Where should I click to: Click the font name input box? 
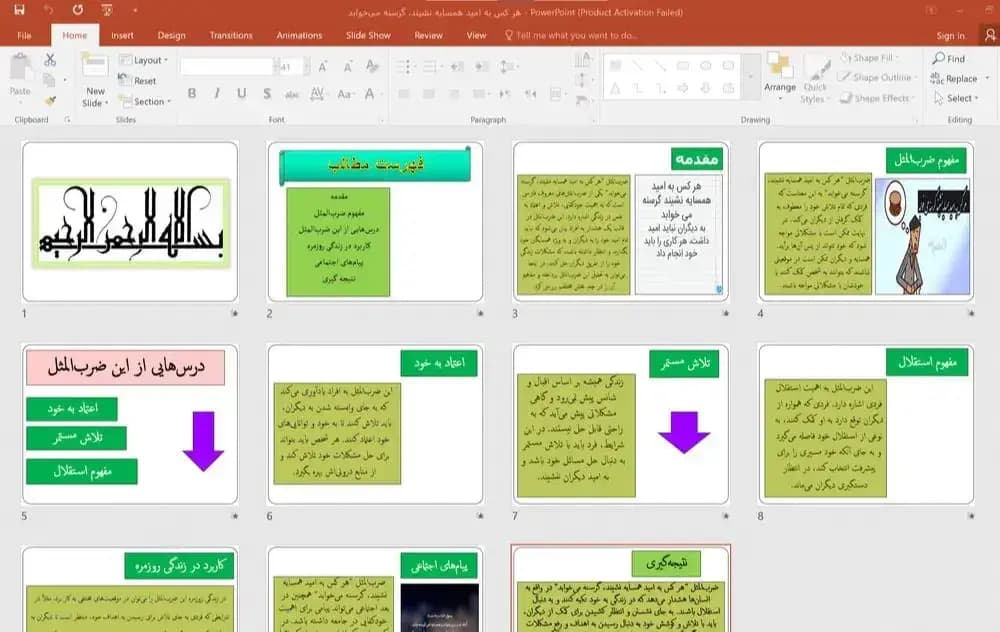point(226,66)
